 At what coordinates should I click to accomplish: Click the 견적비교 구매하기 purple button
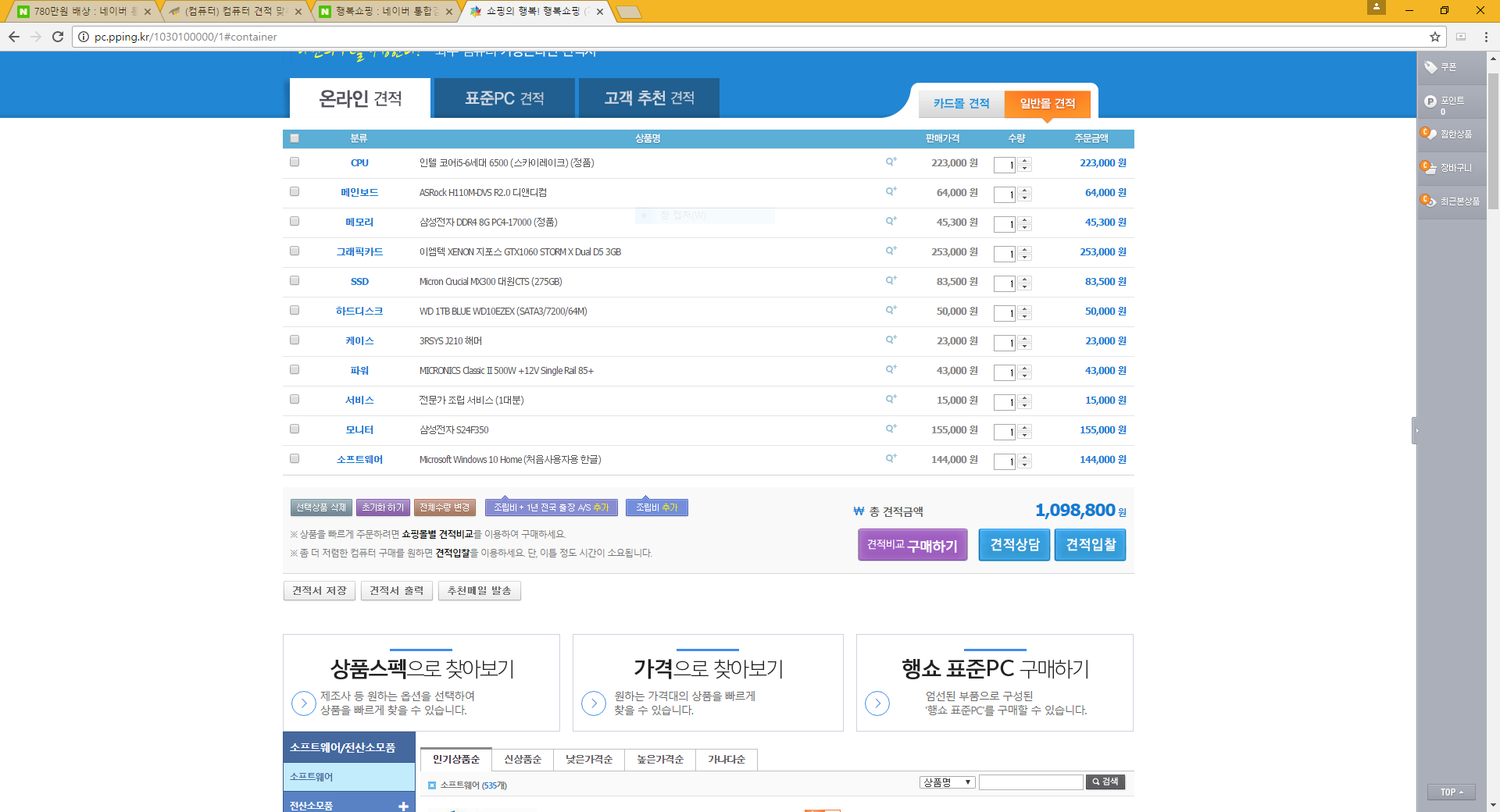click(x=912, y=545)
